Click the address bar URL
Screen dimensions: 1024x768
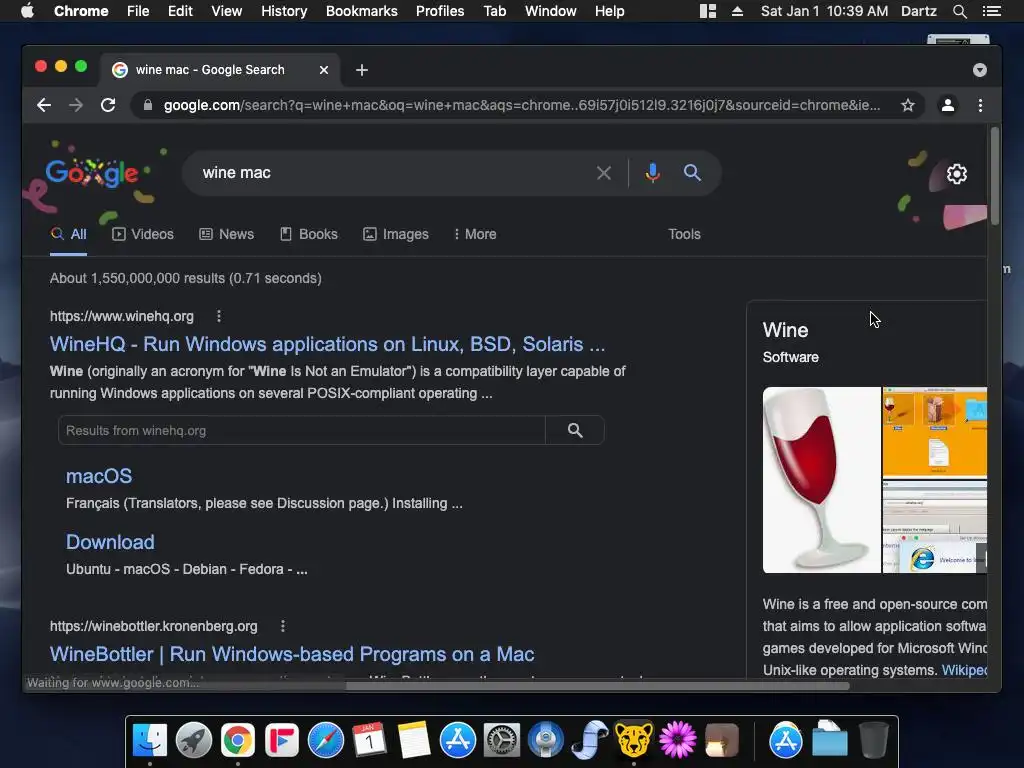tap(521, 105)
